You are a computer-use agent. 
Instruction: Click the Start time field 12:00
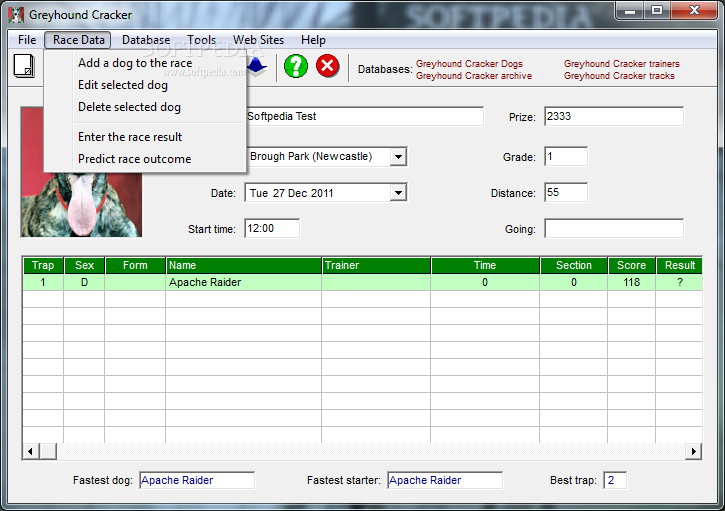(x=272, y=228)
